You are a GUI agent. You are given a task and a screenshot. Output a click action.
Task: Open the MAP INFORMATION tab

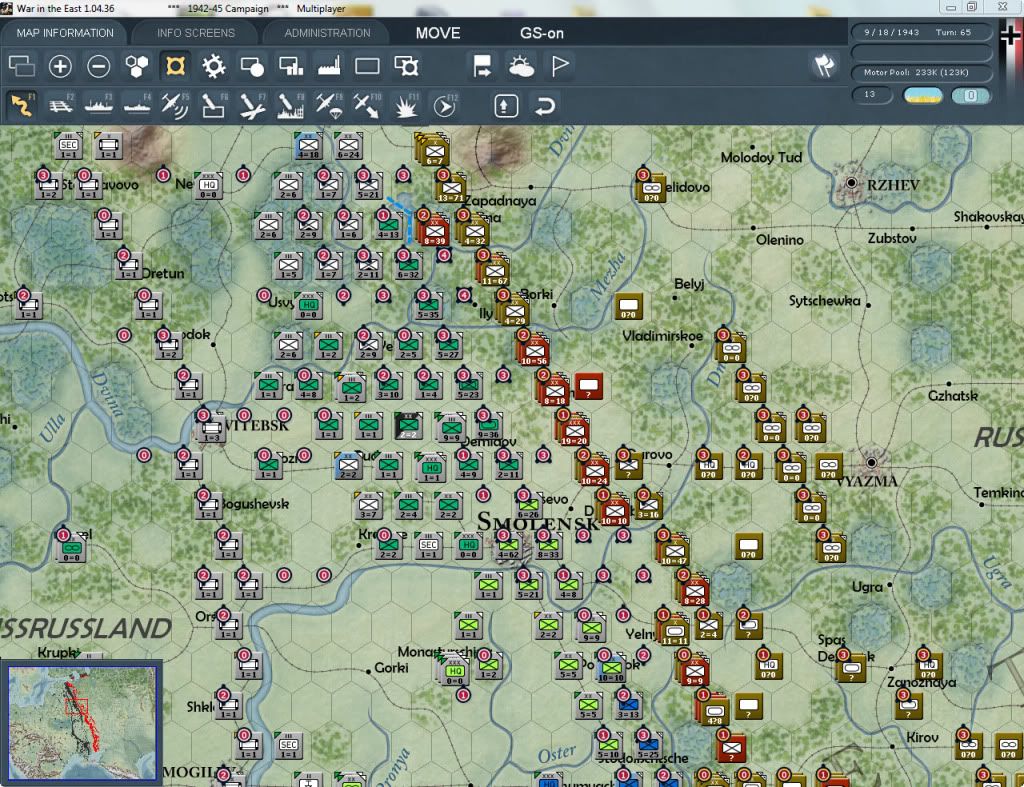[65, 33]
